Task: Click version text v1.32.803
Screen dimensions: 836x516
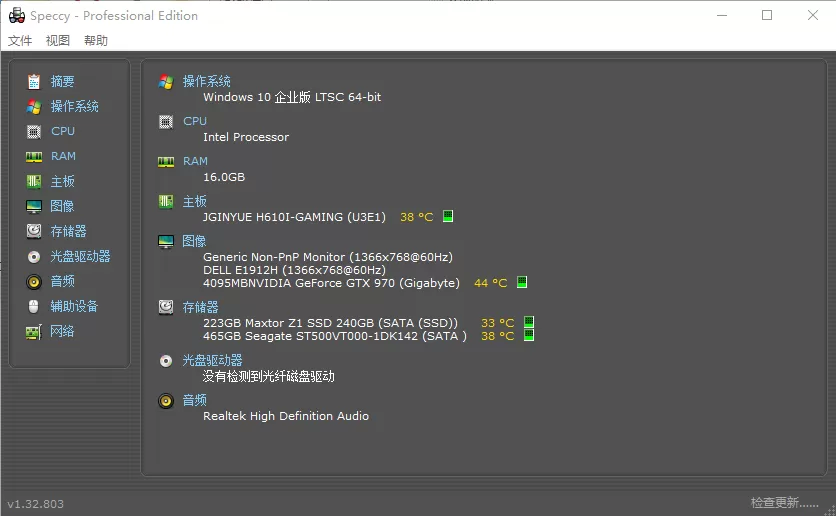Action: (x=36, y=504)
